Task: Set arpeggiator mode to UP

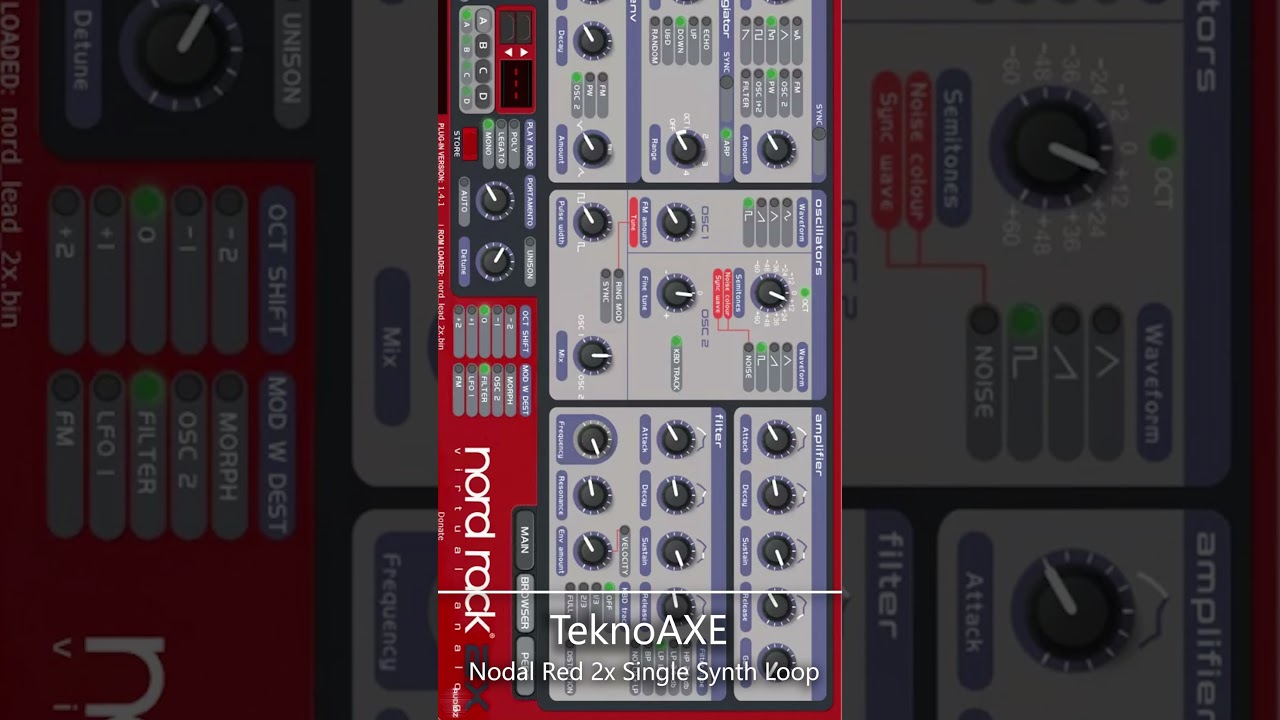Action: (x=694, y=40)
